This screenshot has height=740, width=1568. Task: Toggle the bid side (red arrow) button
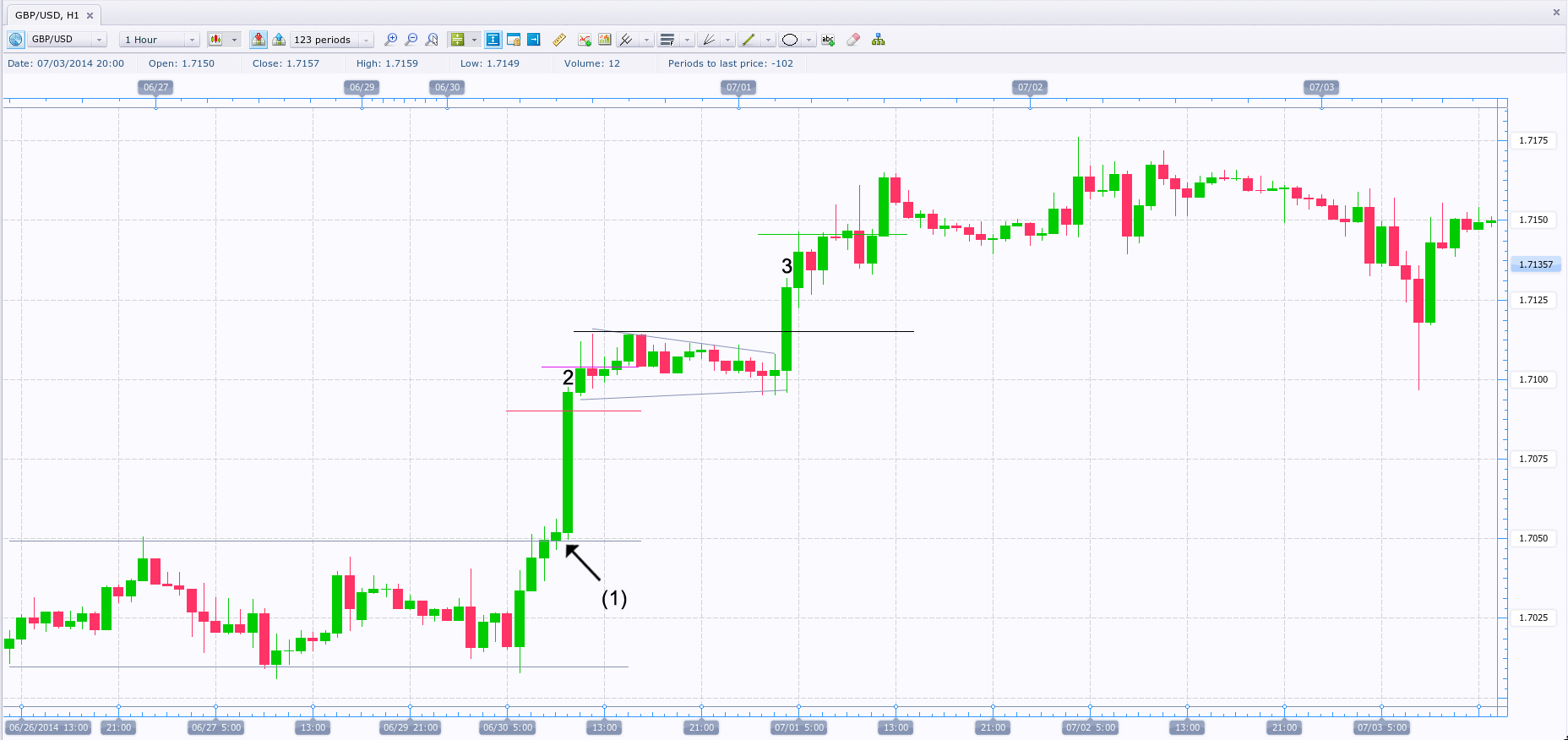point(259,40)
